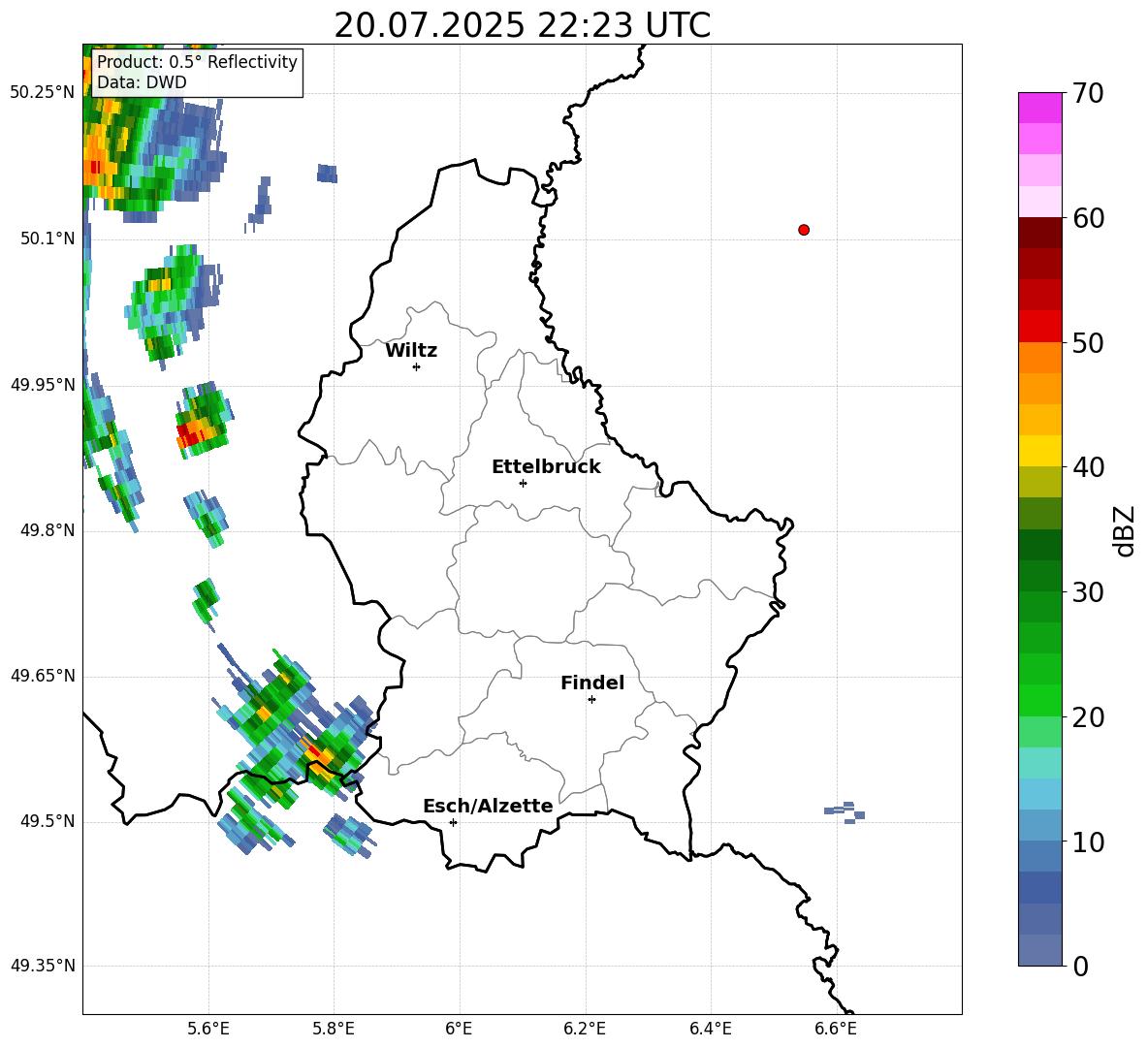Click the 6.4°E longitude label

[710, 1029]
